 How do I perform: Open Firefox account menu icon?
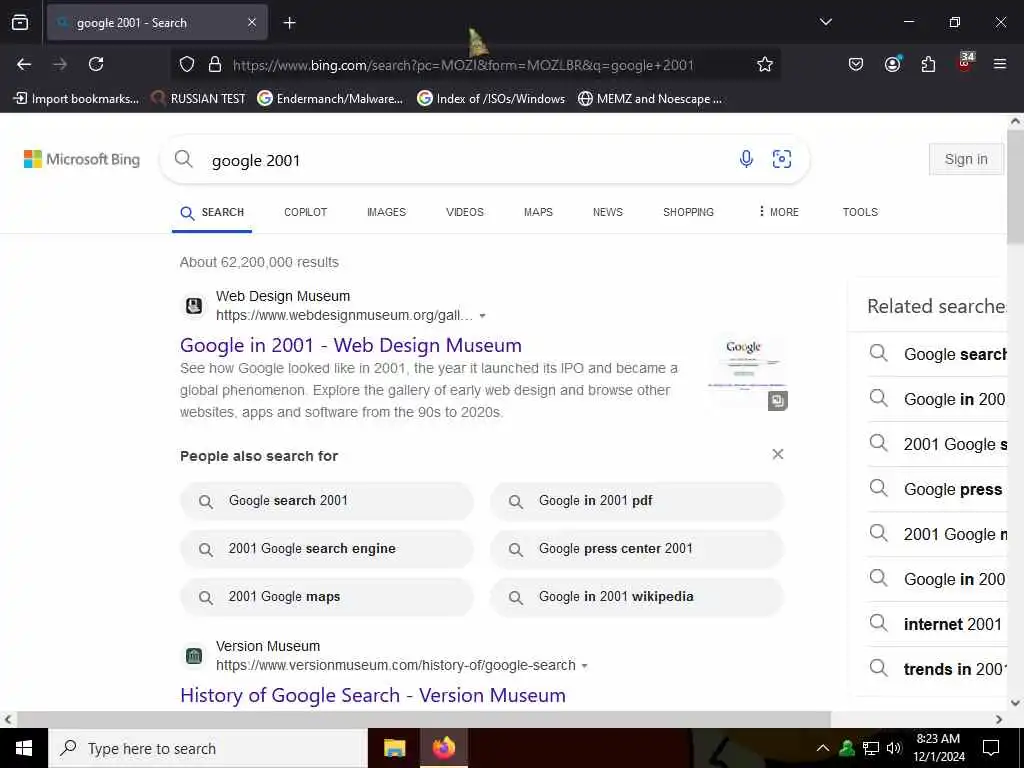(892, 64)
